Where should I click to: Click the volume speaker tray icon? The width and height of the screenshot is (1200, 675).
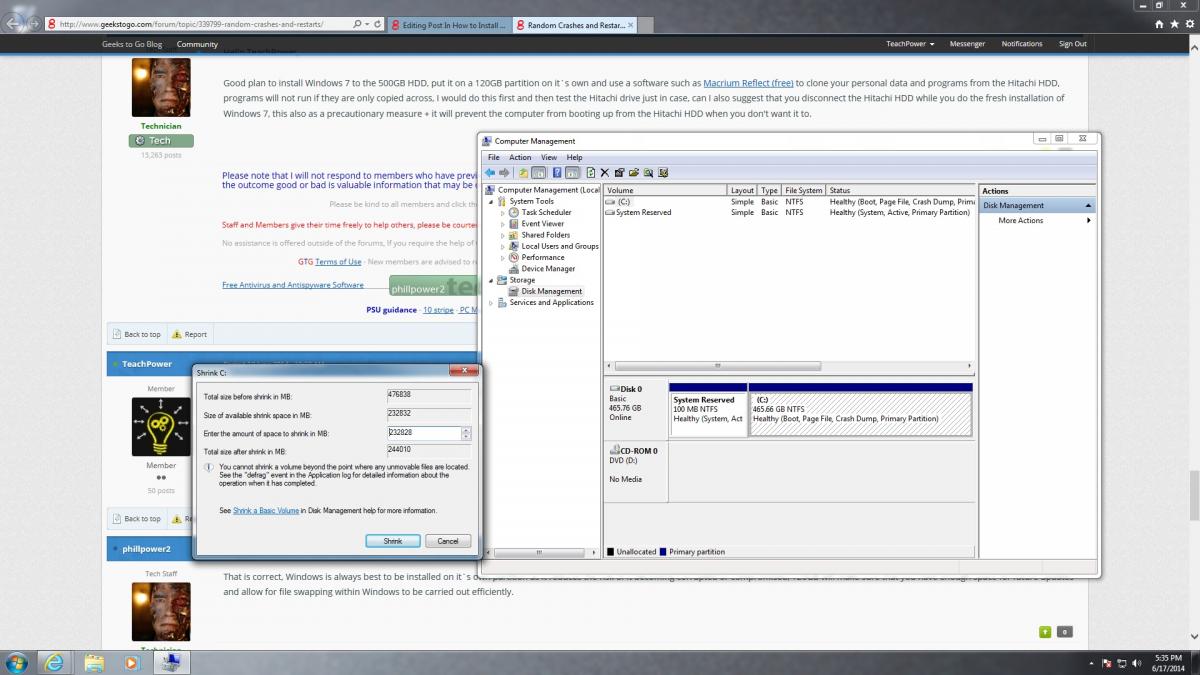pyautogui.click(x=1137, y=663)
